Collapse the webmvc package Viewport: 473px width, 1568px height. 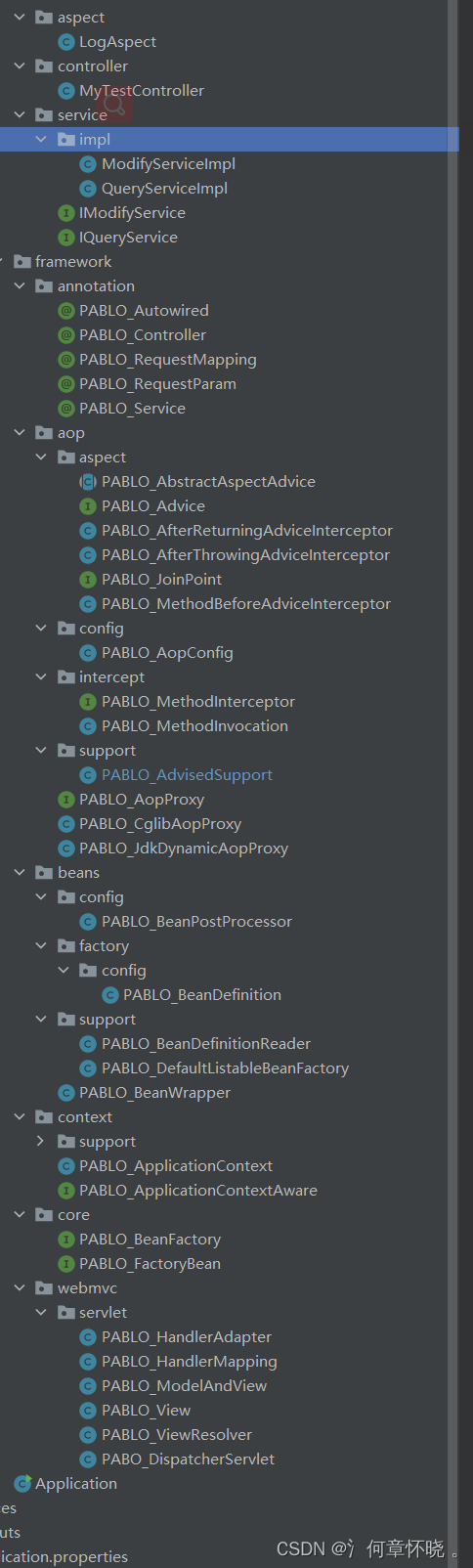(x=20, y=1288)
